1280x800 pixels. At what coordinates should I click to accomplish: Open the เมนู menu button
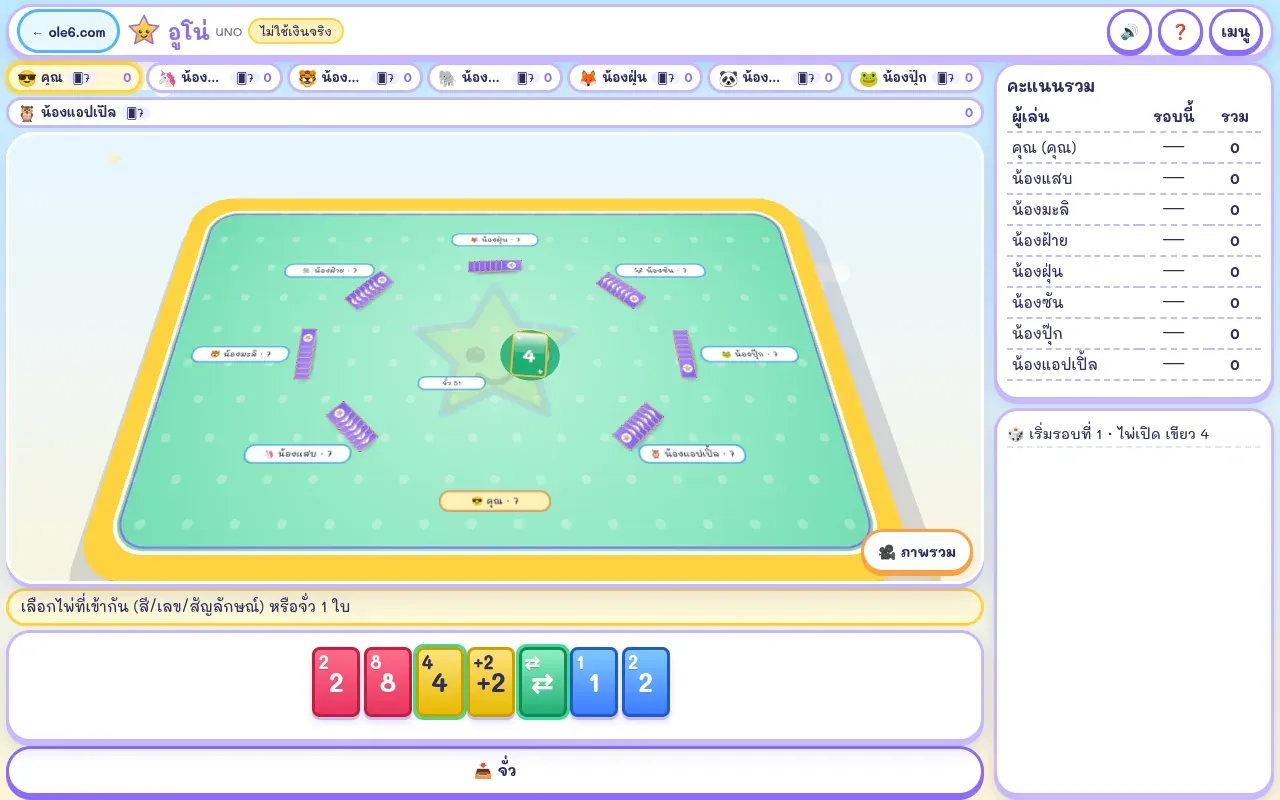pyautogui.click(x=1235, y=32)
